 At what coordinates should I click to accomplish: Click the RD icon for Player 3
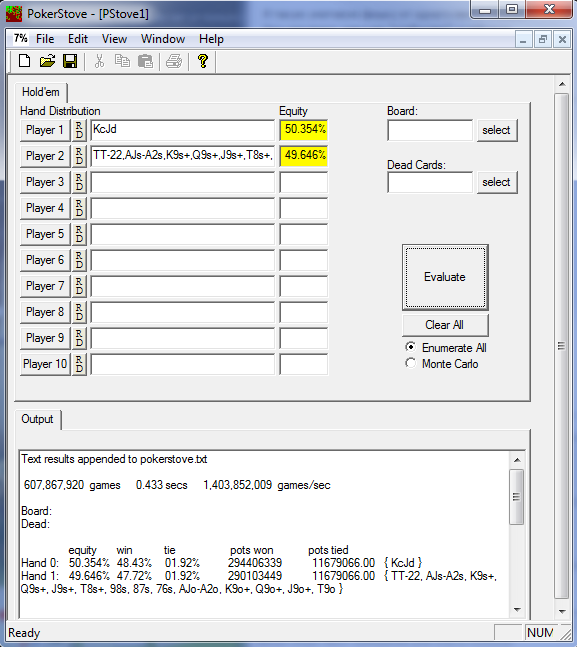coord(79,182)
